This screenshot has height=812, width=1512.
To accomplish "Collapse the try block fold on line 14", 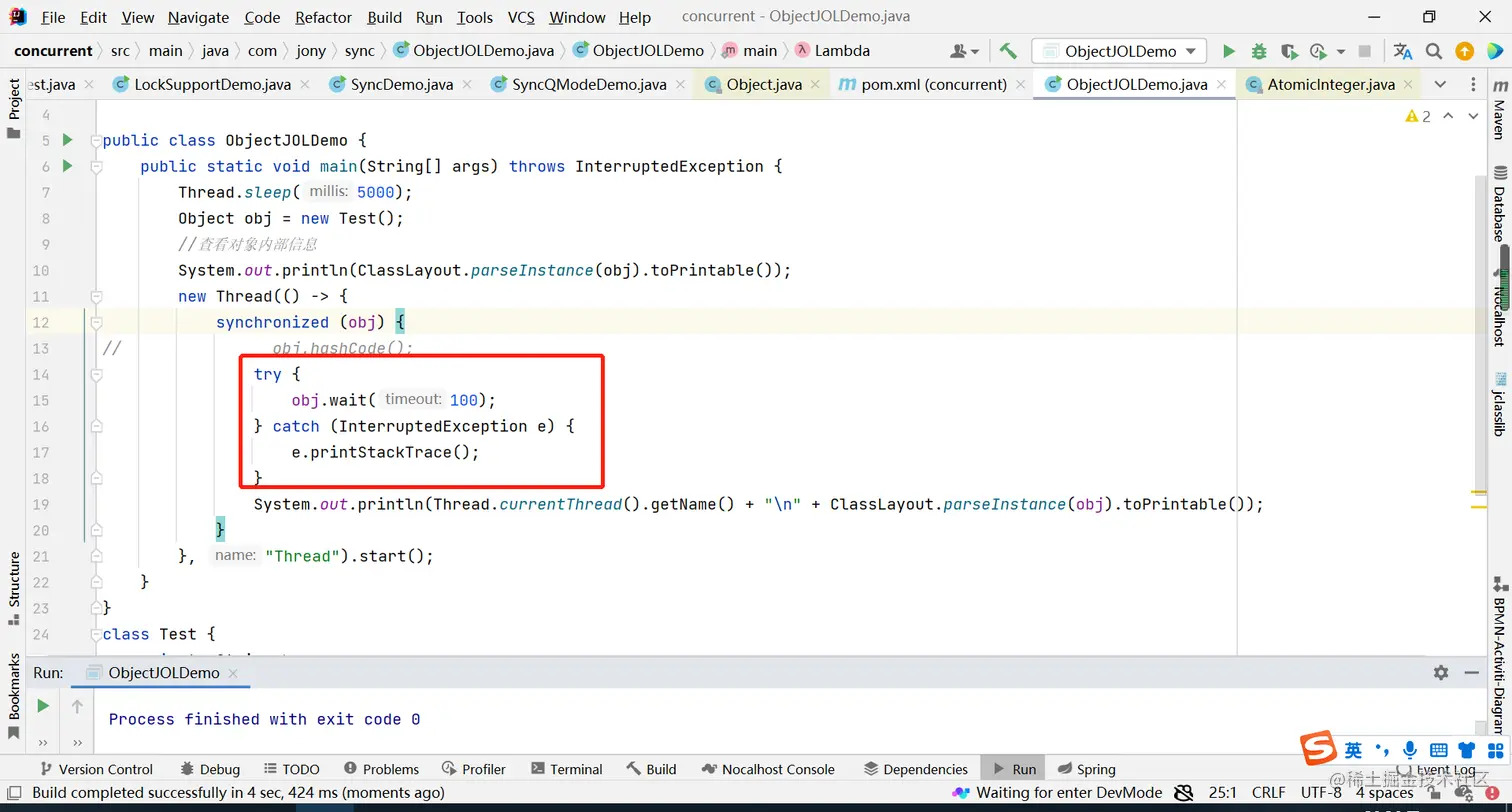I will [96, 374].
